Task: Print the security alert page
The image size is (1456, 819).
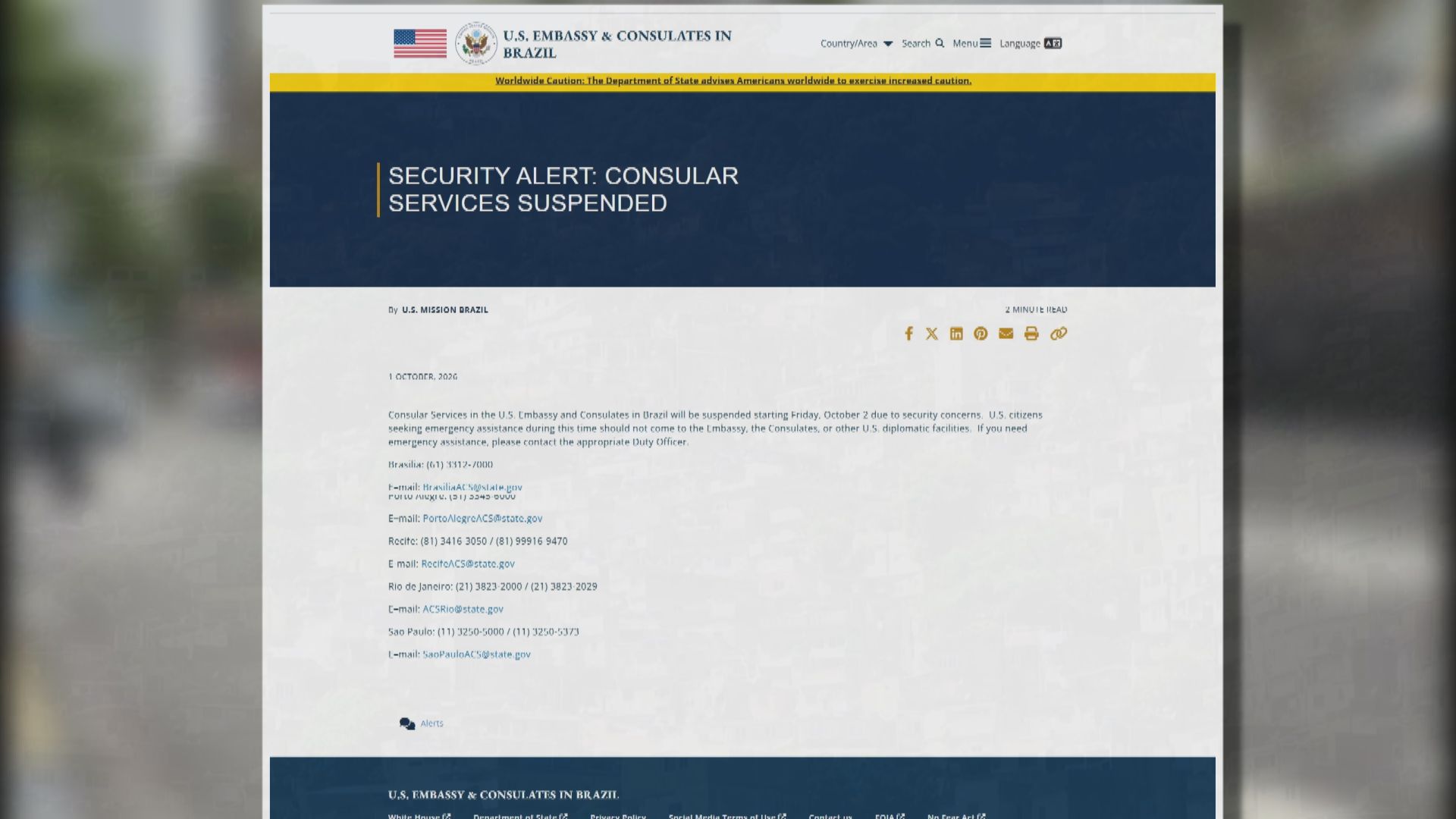Action: tap(1031, 334)
